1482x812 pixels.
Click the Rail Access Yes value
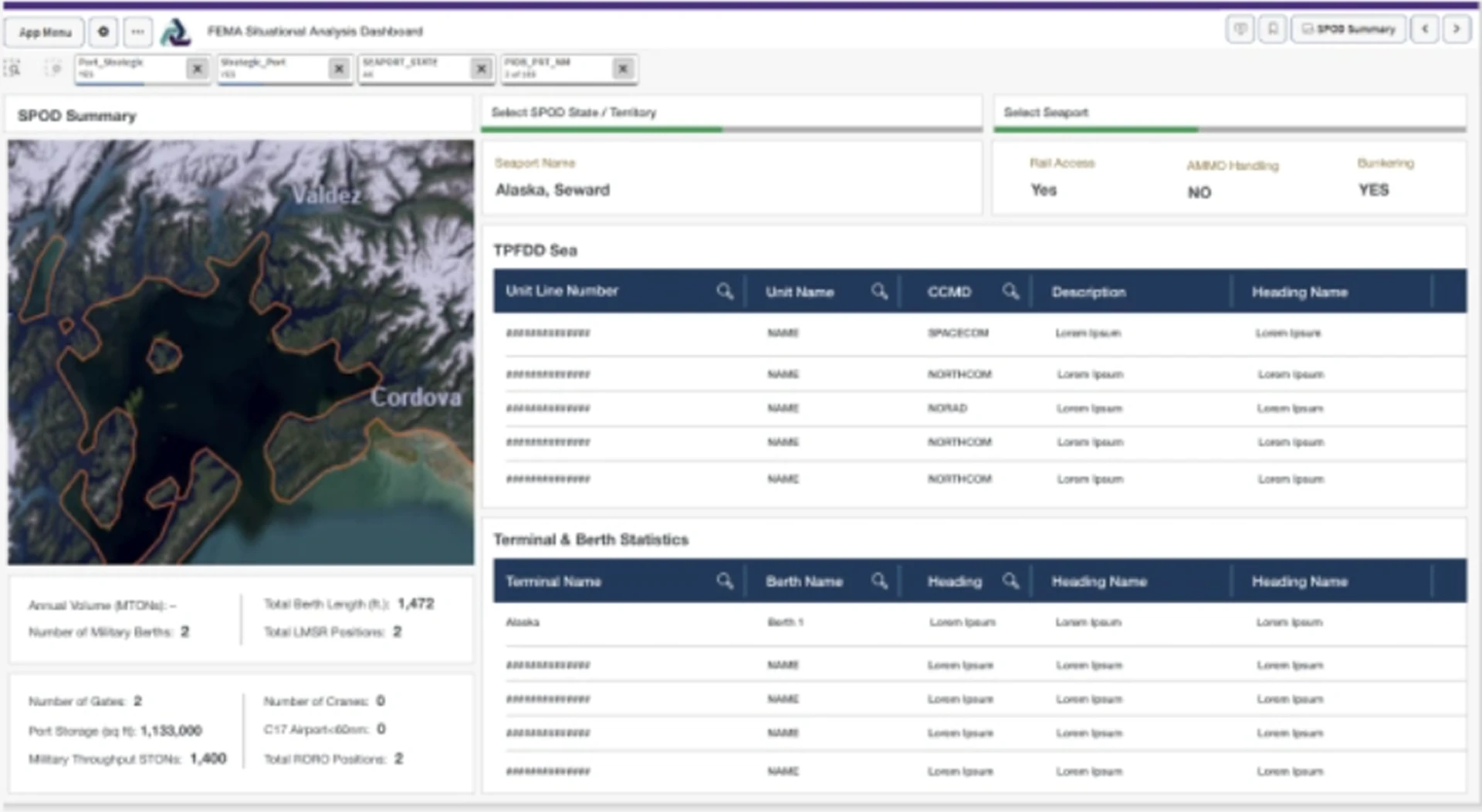[x=1044, y=190]
